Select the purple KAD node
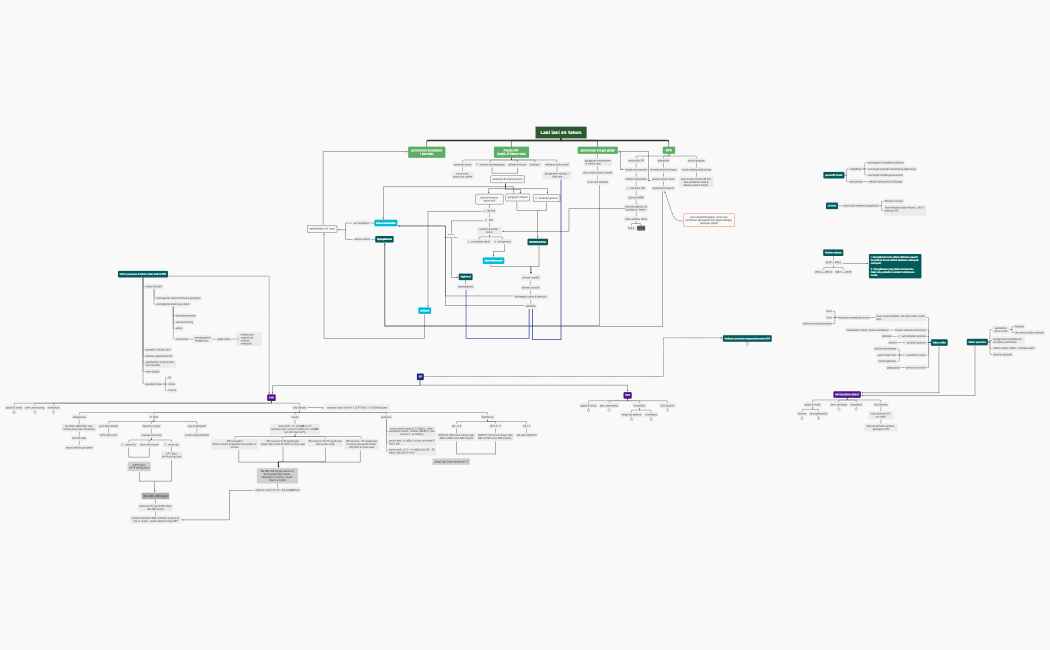 point(271,397)
